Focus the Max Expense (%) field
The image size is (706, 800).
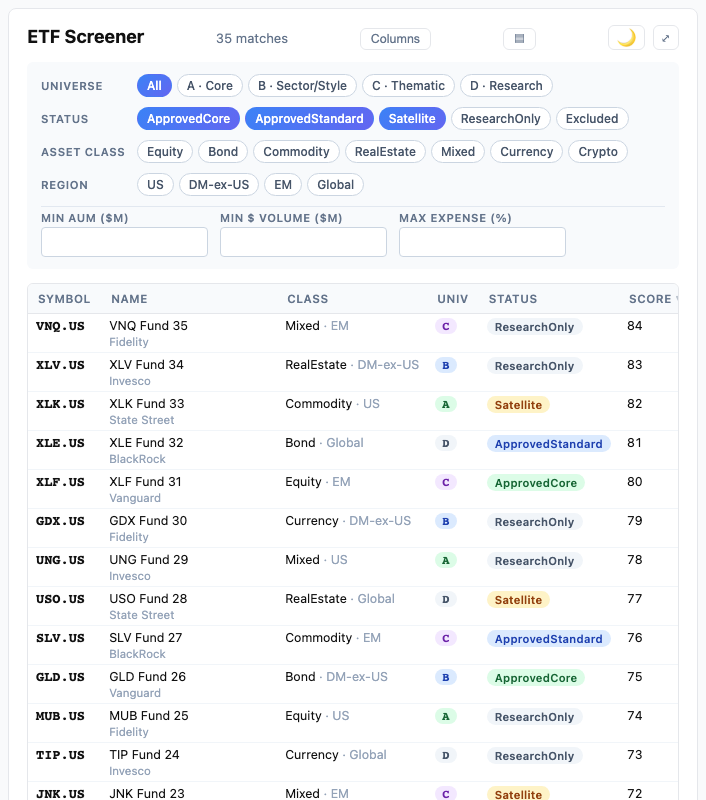[x=483, y=242]
